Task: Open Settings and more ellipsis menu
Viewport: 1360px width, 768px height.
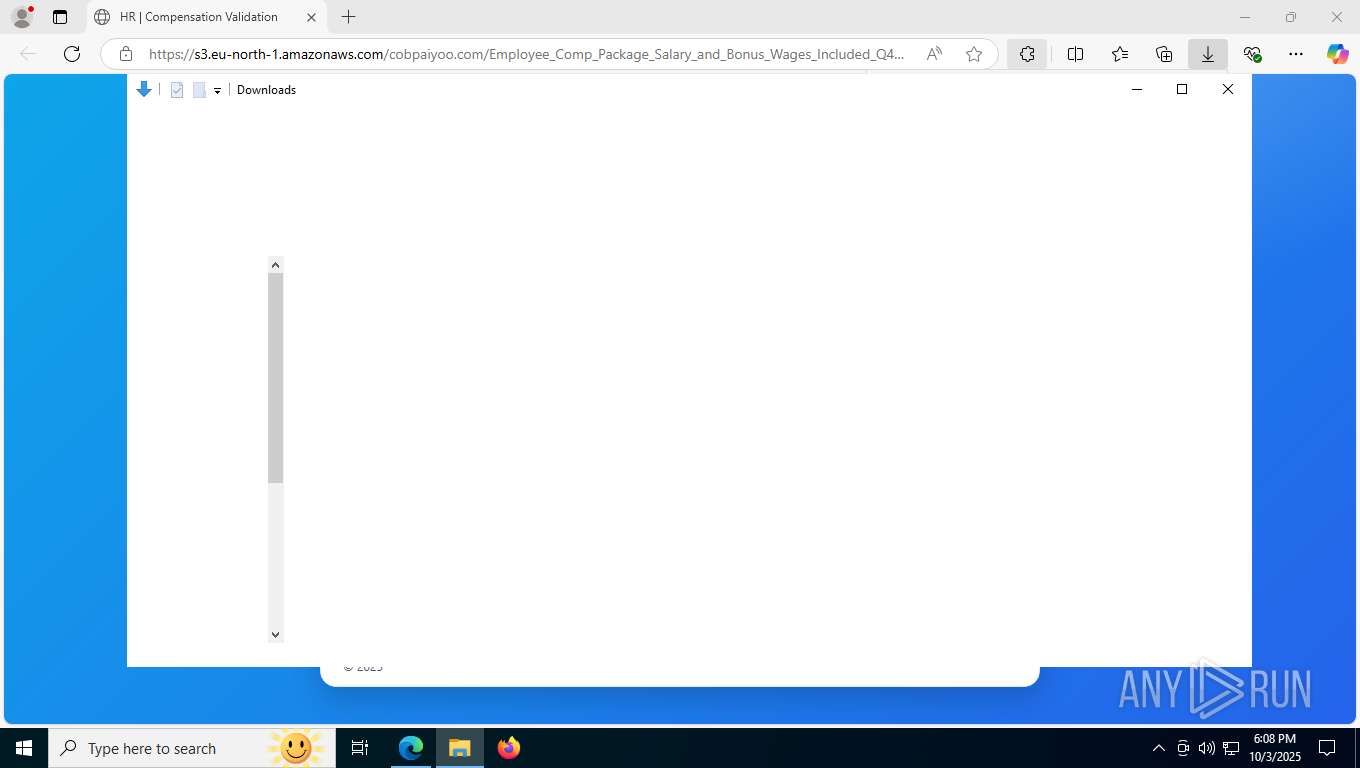Action: [x=1296, y=54]
